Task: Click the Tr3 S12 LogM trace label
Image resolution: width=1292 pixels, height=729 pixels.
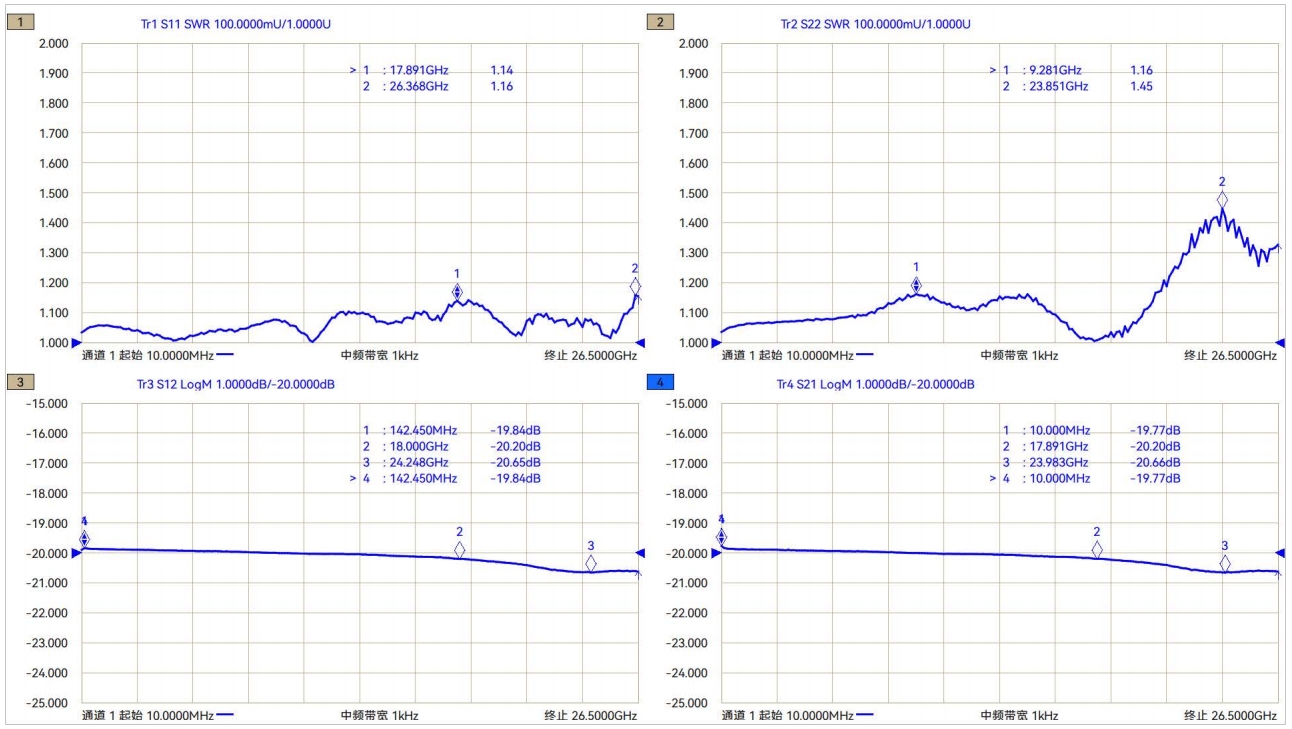Action: click(235, 384)
